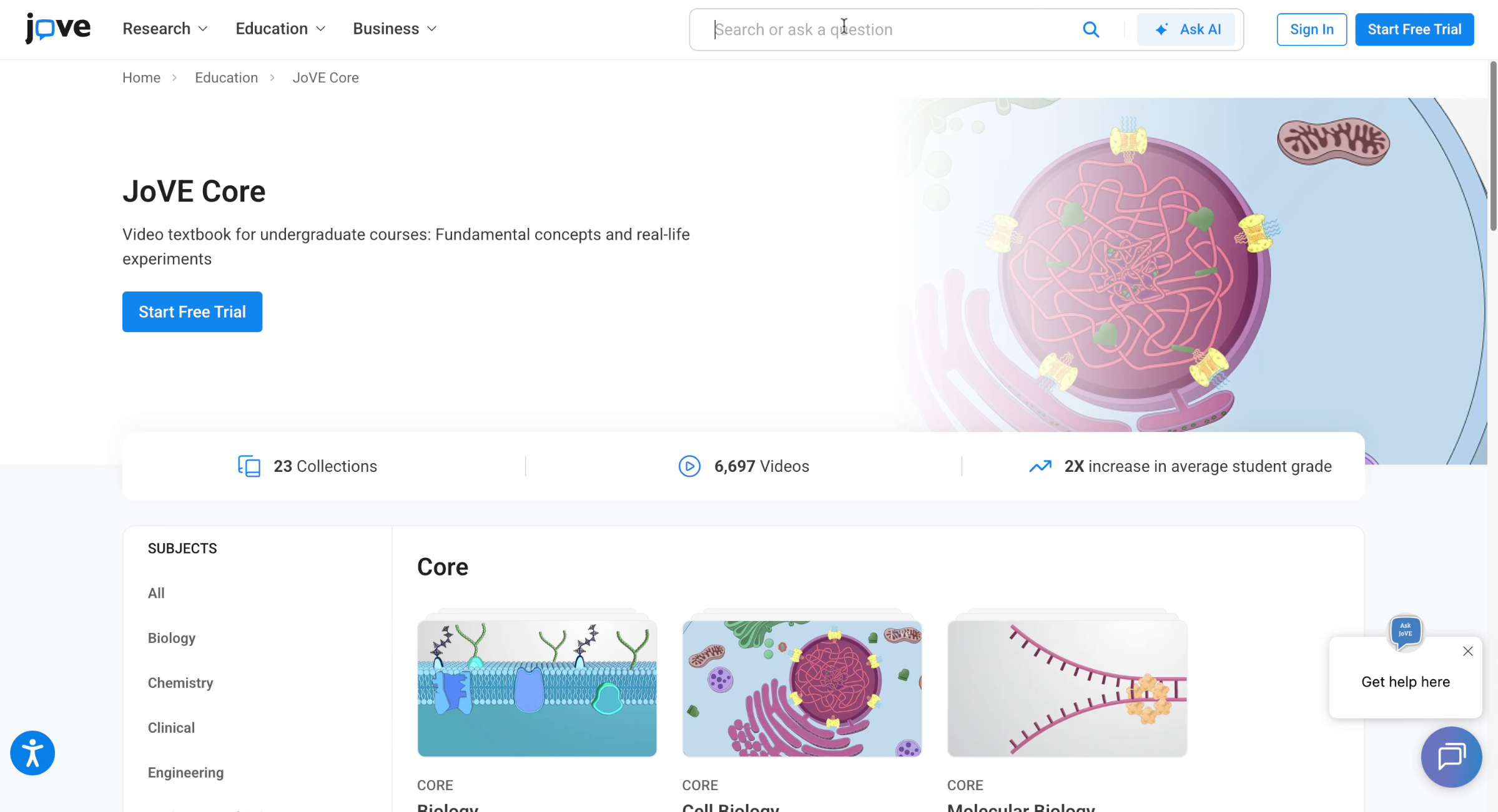Select Clinical in the Subjects list
This screenshot has width=1498, height=812.
coord(171,728)
